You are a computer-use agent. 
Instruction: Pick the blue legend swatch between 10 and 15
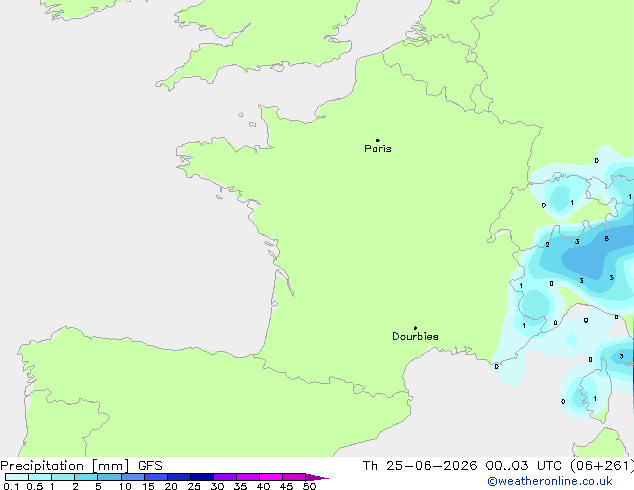(133, 477)
